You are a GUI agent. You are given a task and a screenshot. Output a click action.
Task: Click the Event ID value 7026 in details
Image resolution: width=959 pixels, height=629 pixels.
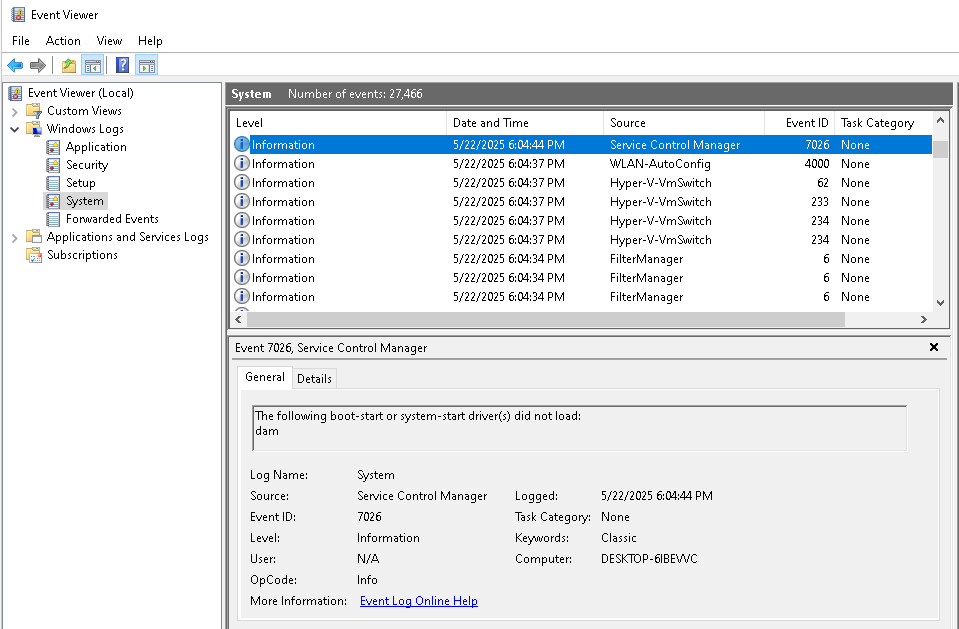369,517
